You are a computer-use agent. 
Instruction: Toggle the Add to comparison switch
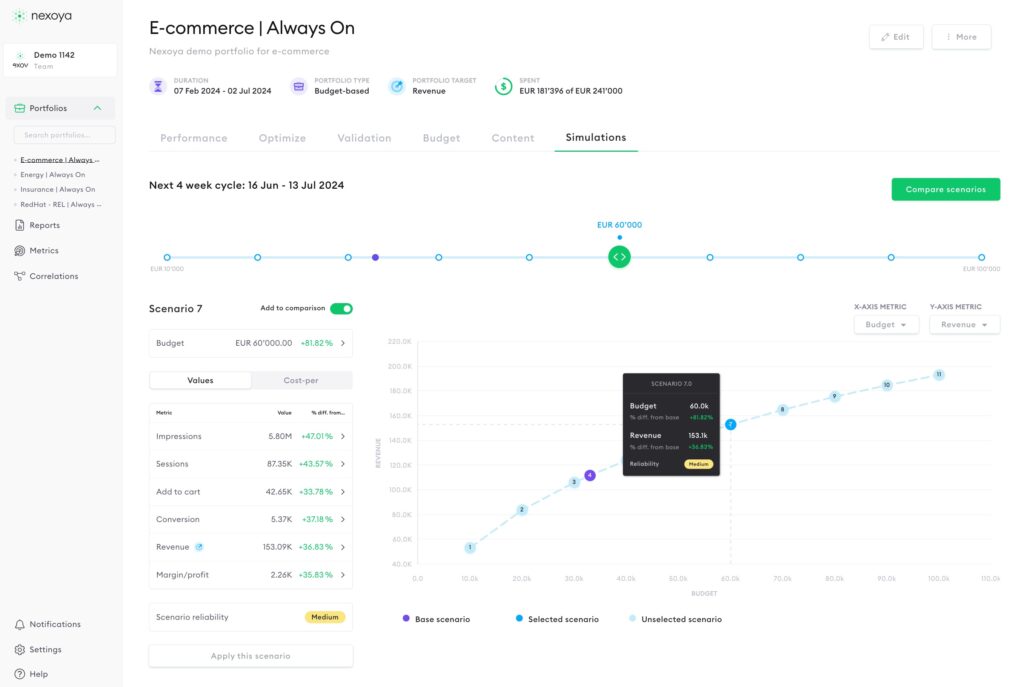point(341,309)
